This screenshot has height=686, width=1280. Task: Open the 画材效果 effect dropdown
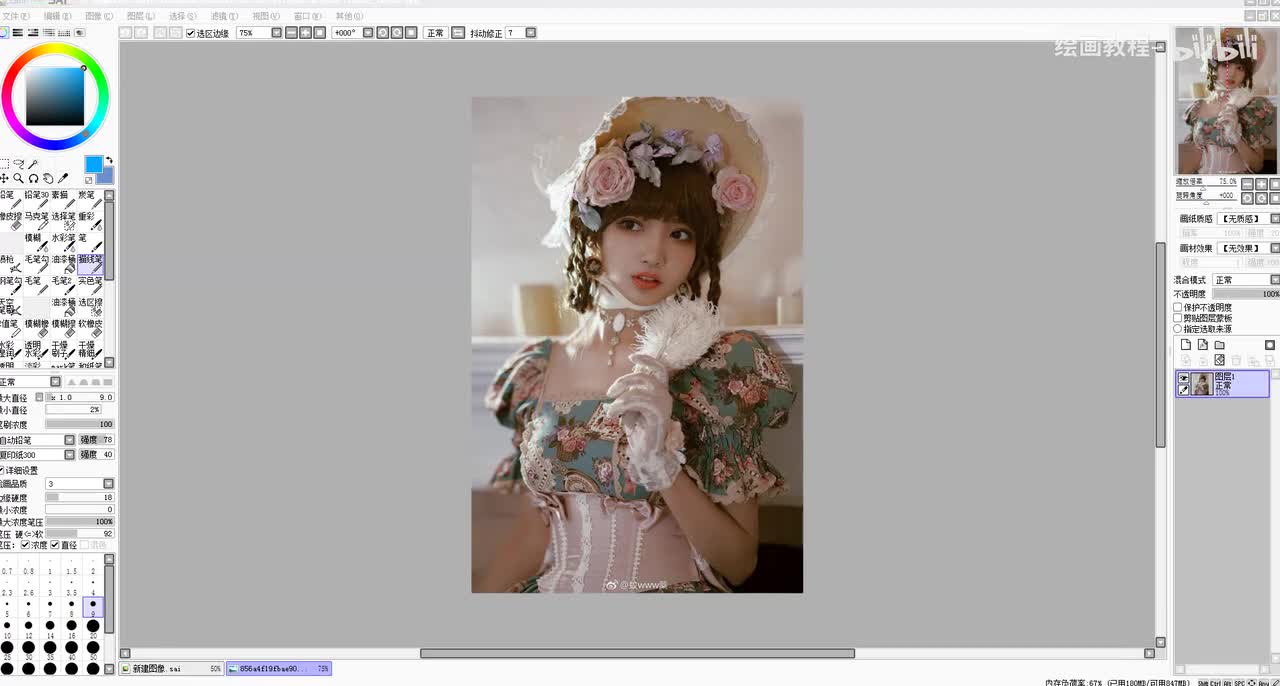(x=1274, y=248)
